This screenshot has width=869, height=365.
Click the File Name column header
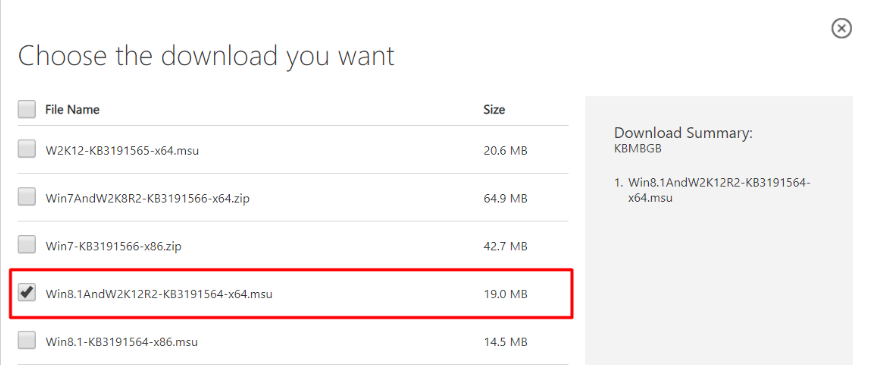(72, 110)
